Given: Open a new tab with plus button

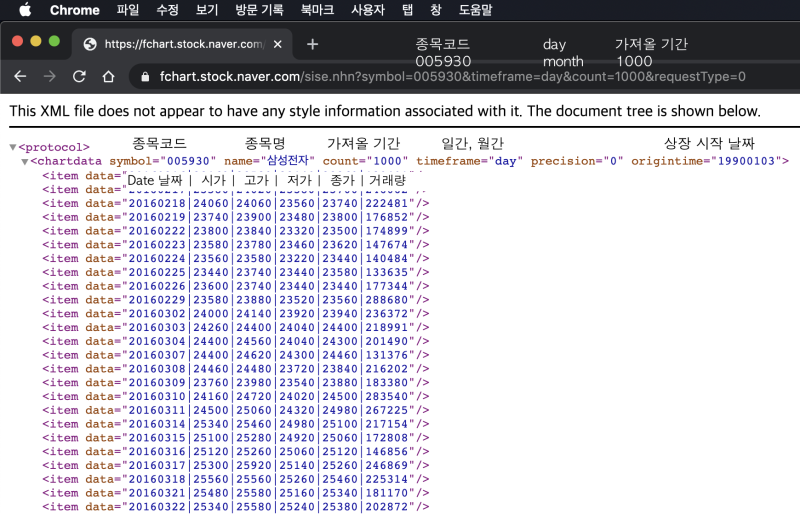Looking at the screenshot, I should coord(312,44).
